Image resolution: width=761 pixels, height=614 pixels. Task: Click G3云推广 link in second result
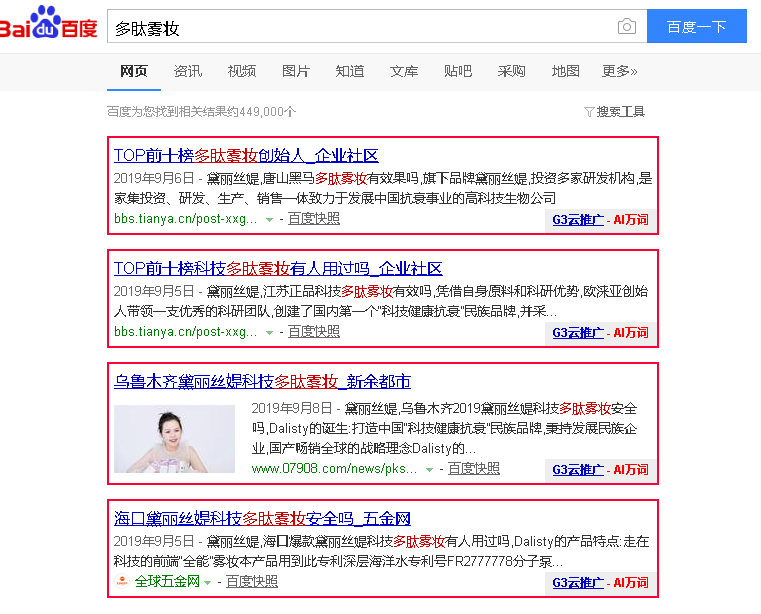pyautogui.click(x=578, y=333)
